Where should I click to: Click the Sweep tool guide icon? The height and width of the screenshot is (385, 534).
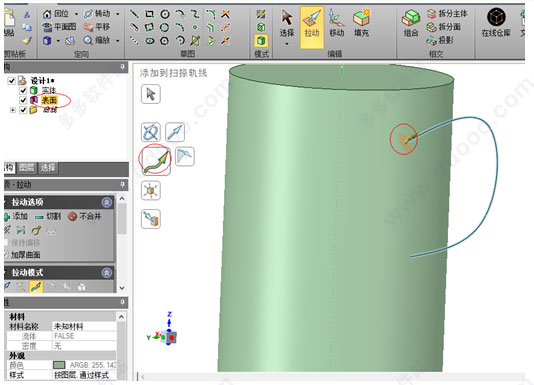(x=156, y=161)
